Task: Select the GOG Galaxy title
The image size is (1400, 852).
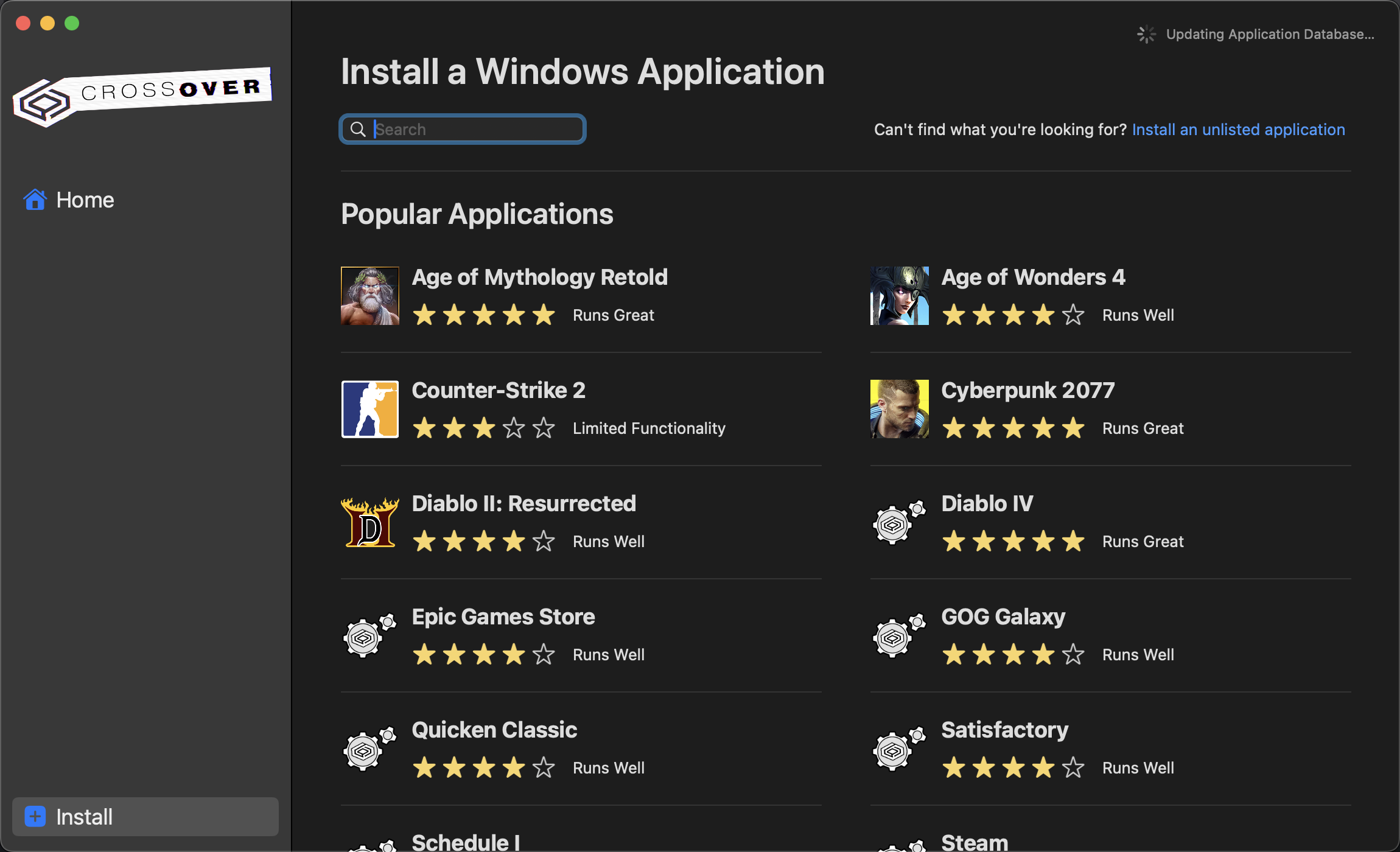Action: pos(1004,617)
